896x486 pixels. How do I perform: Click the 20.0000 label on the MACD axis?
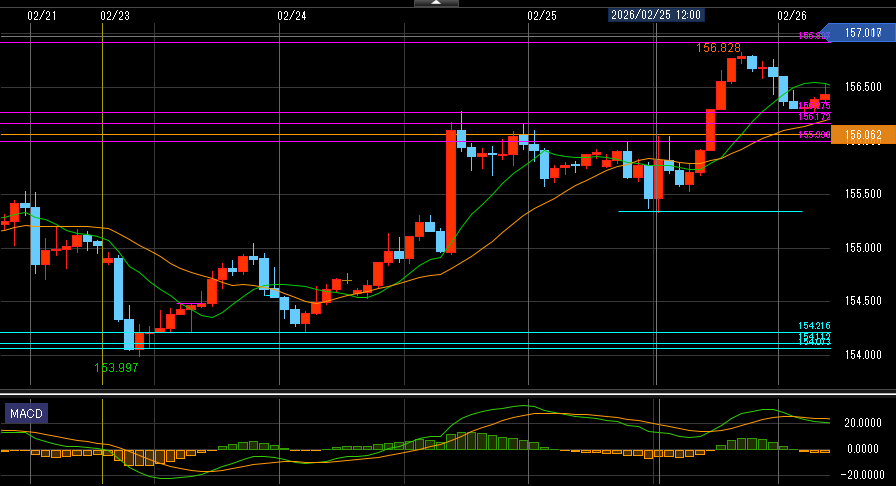pos(862,422)
